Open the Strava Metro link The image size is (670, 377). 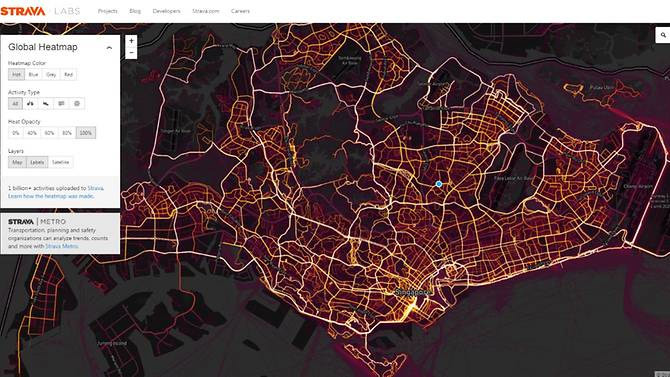click(x=62, y=246)
